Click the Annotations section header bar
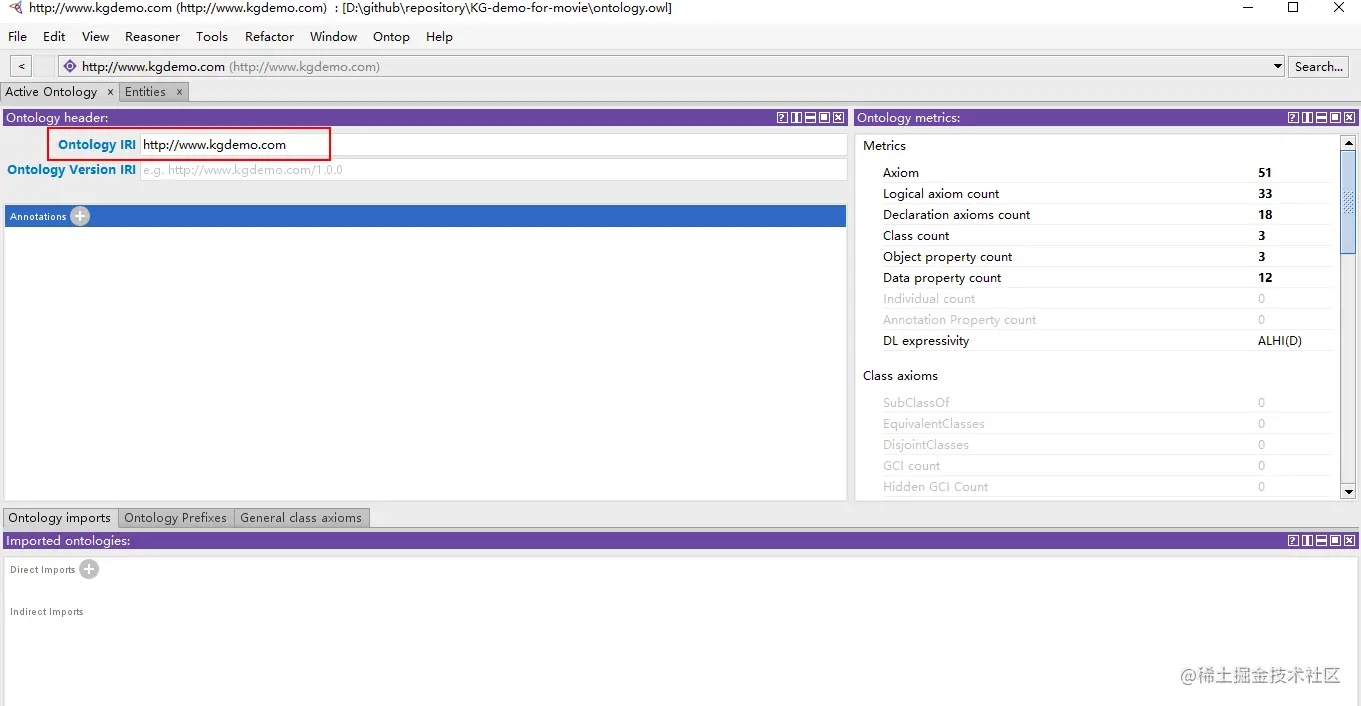Image resolution: width=1361 pixels, height=706 pixels. coord(425,216)
